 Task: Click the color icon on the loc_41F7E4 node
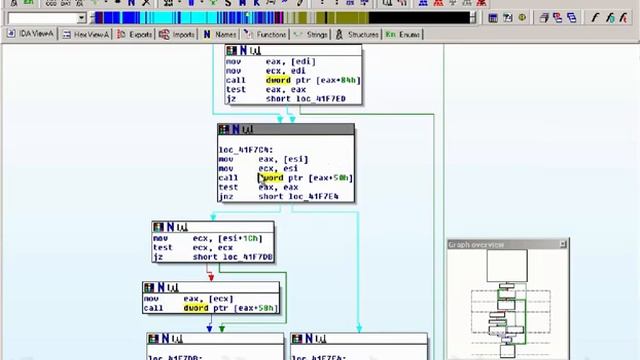coord(297,338)
